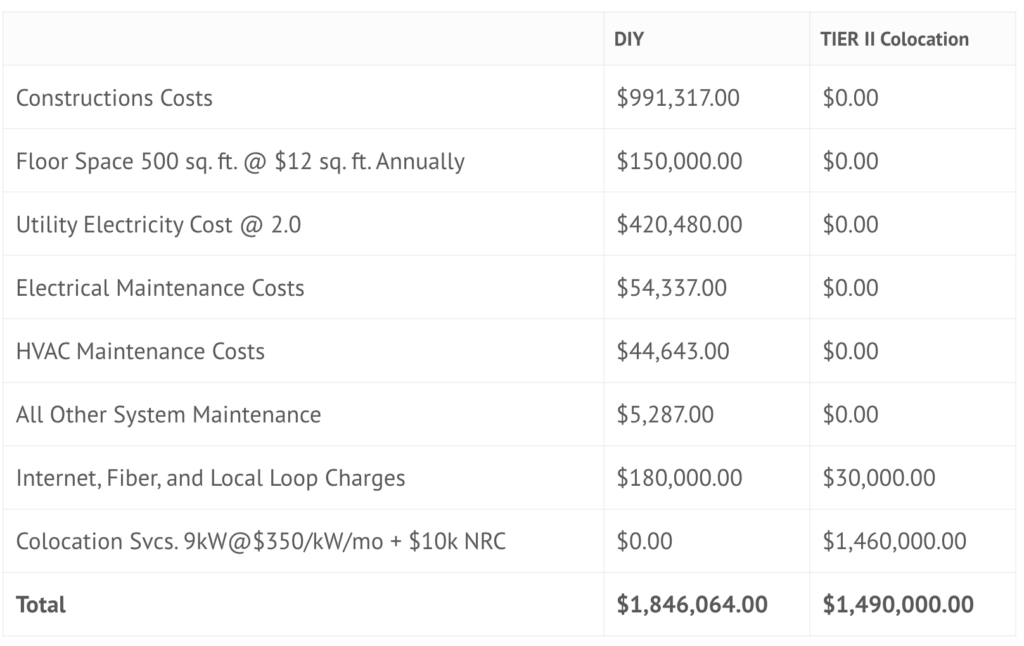The width and height of the screenshot is (1024, 646).
Task: Select the $30,000.00 colocation internet cell
Action: point(879,478)
